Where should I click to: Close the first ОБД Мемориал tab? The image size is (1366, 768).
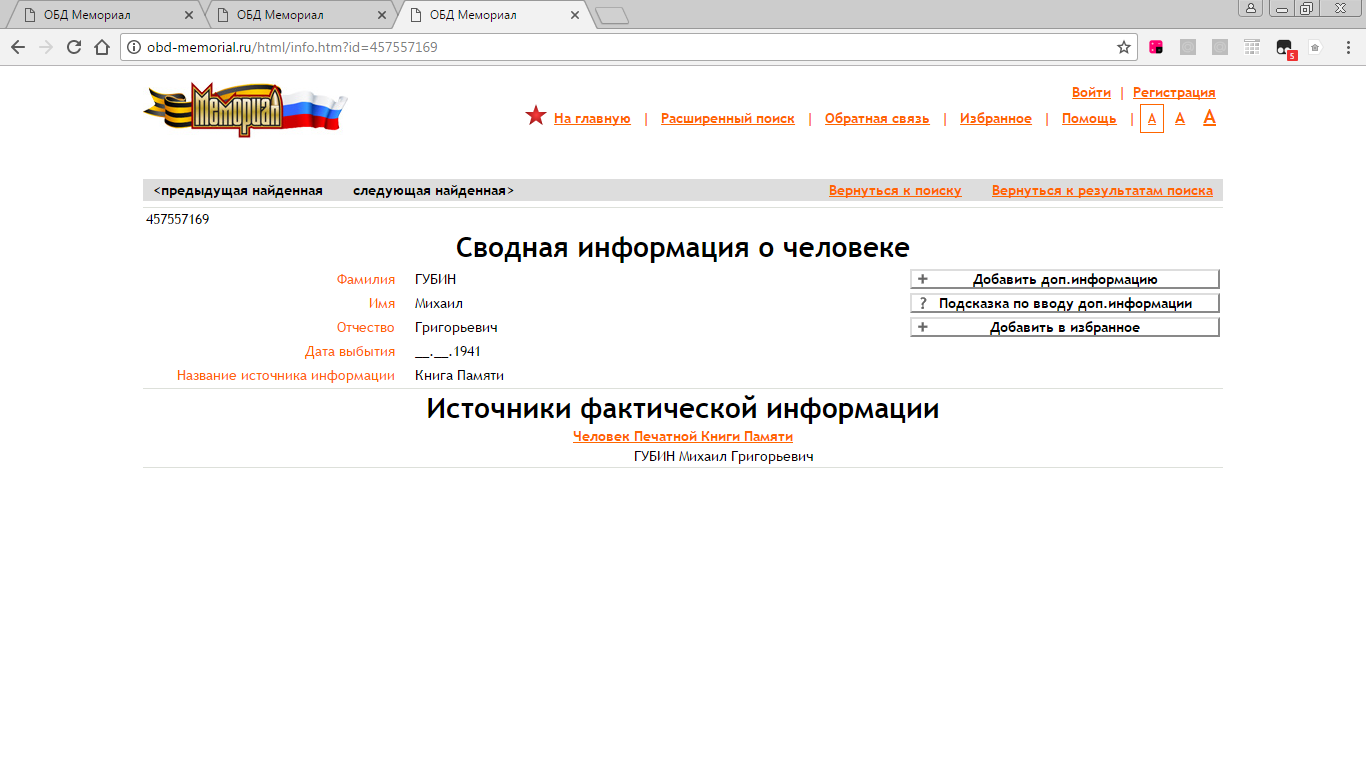[x=189, y=15]
